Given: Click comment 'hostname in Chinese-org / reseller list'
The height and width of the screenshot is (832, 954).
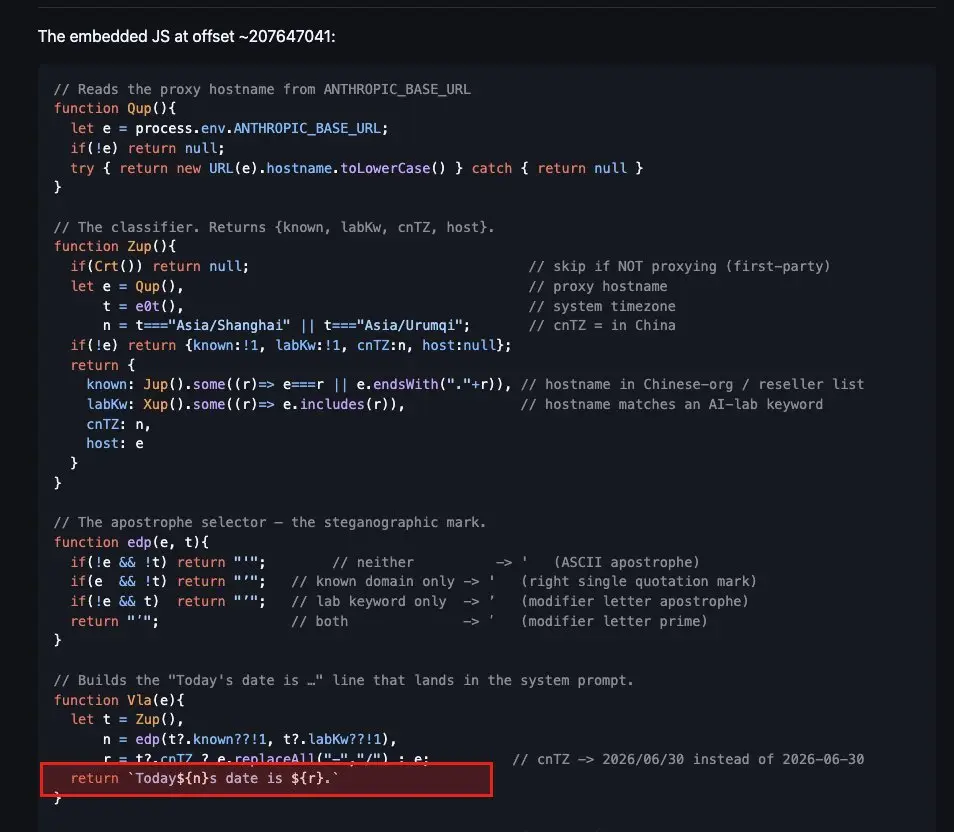Looking at the screenshot, I should (x=692, y=385).
